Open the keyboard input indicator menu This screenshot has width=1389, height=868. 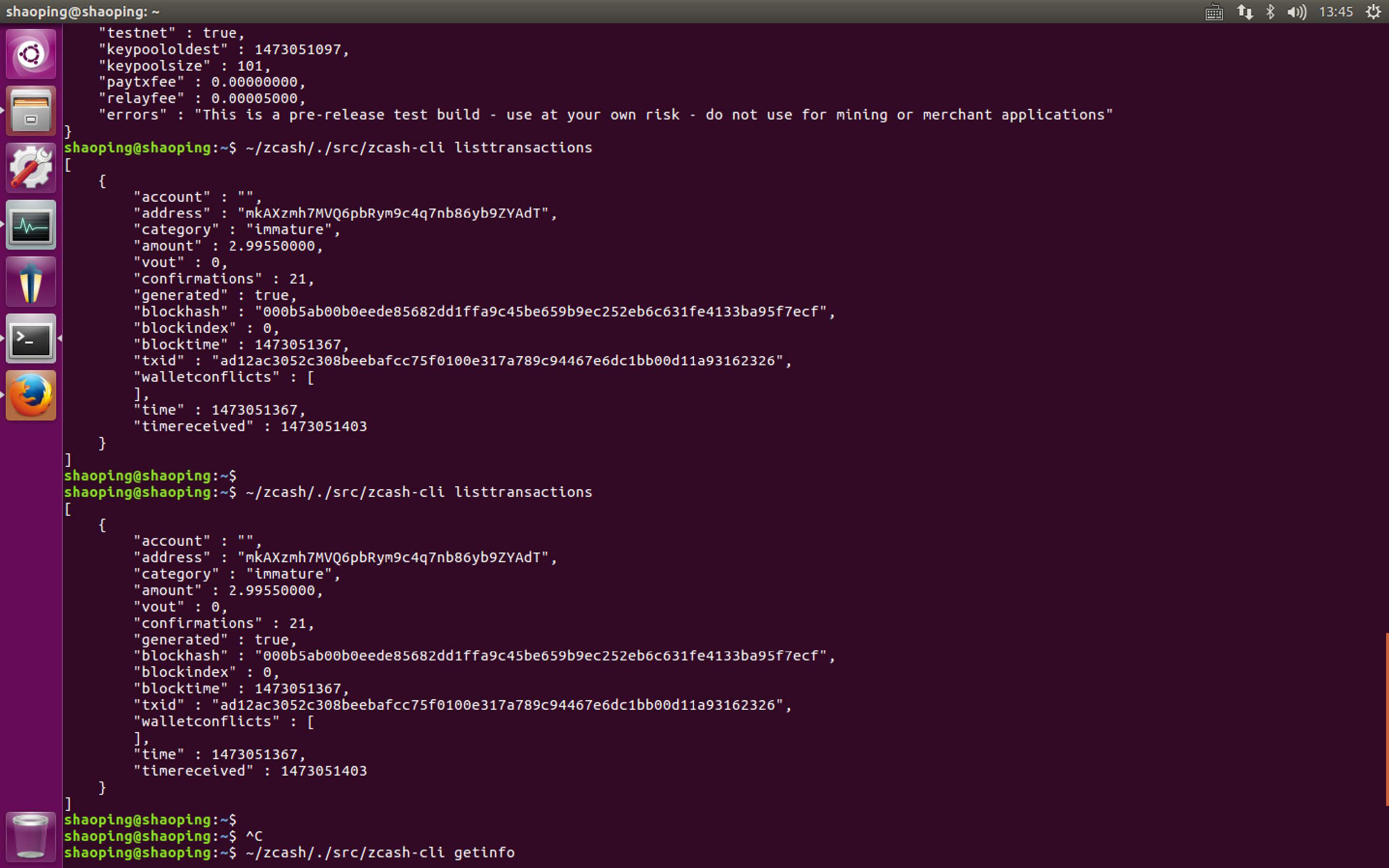(1213, 12)
